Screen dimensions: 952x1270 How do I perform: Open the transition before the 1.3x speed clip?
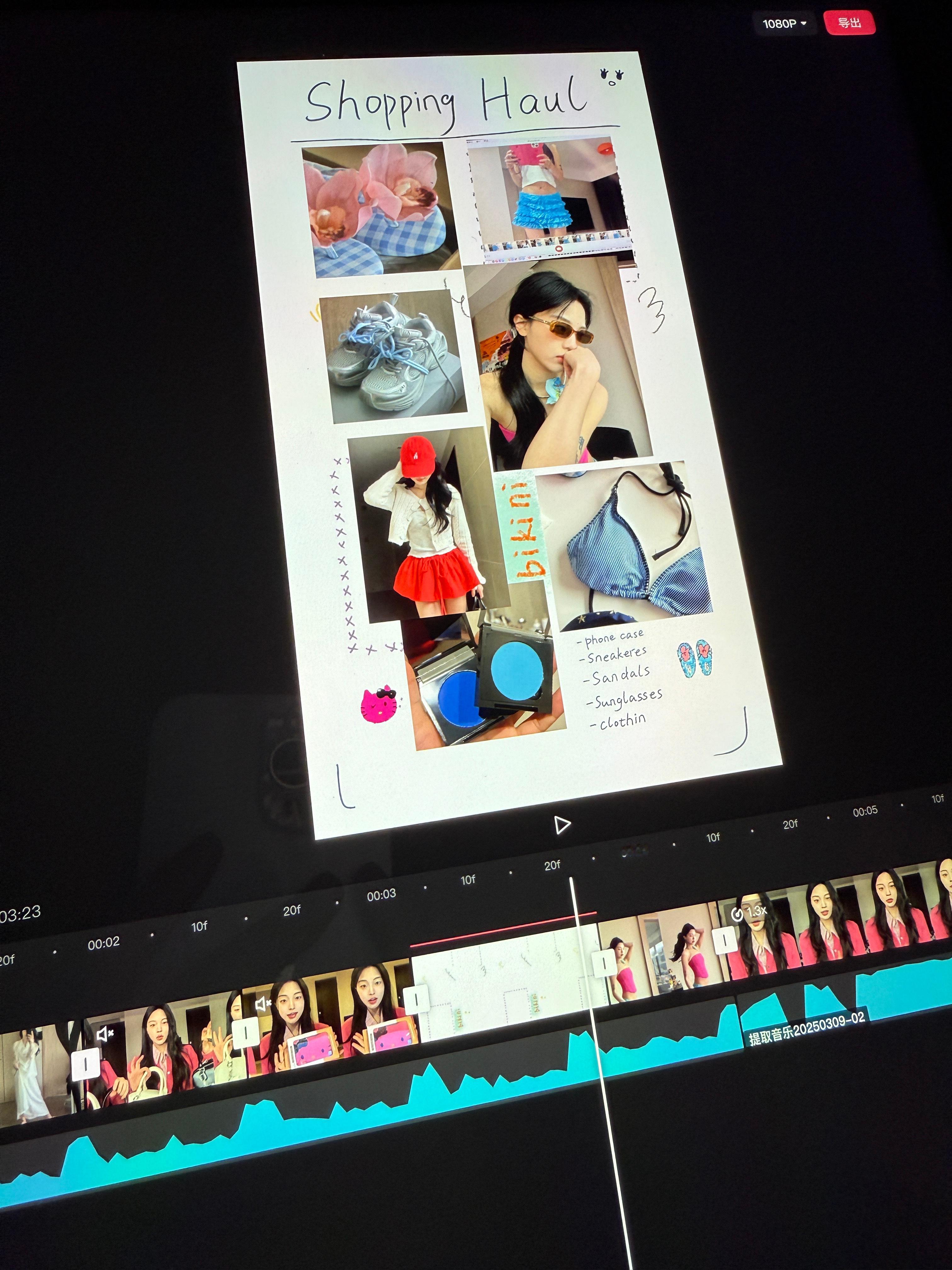pyautogui.click(x=725, y=941)
